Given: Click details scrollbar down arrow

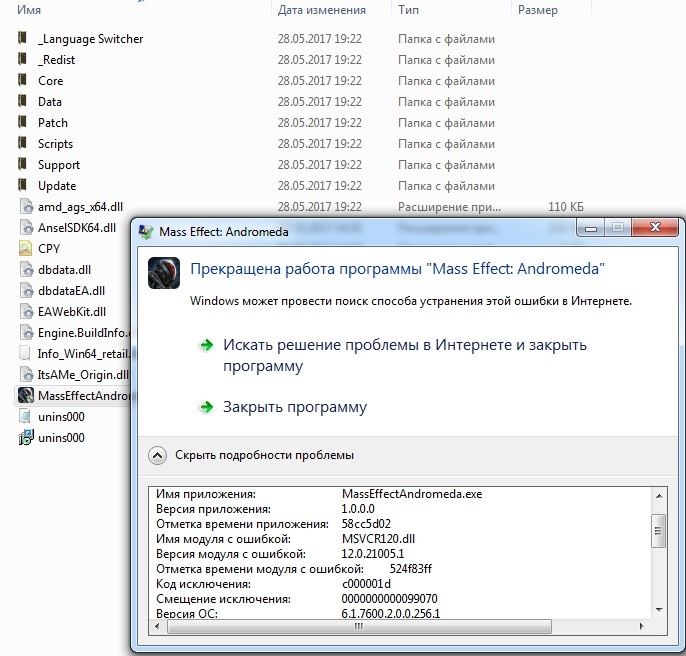Looking at the screenshot, I should click(659, 610).
